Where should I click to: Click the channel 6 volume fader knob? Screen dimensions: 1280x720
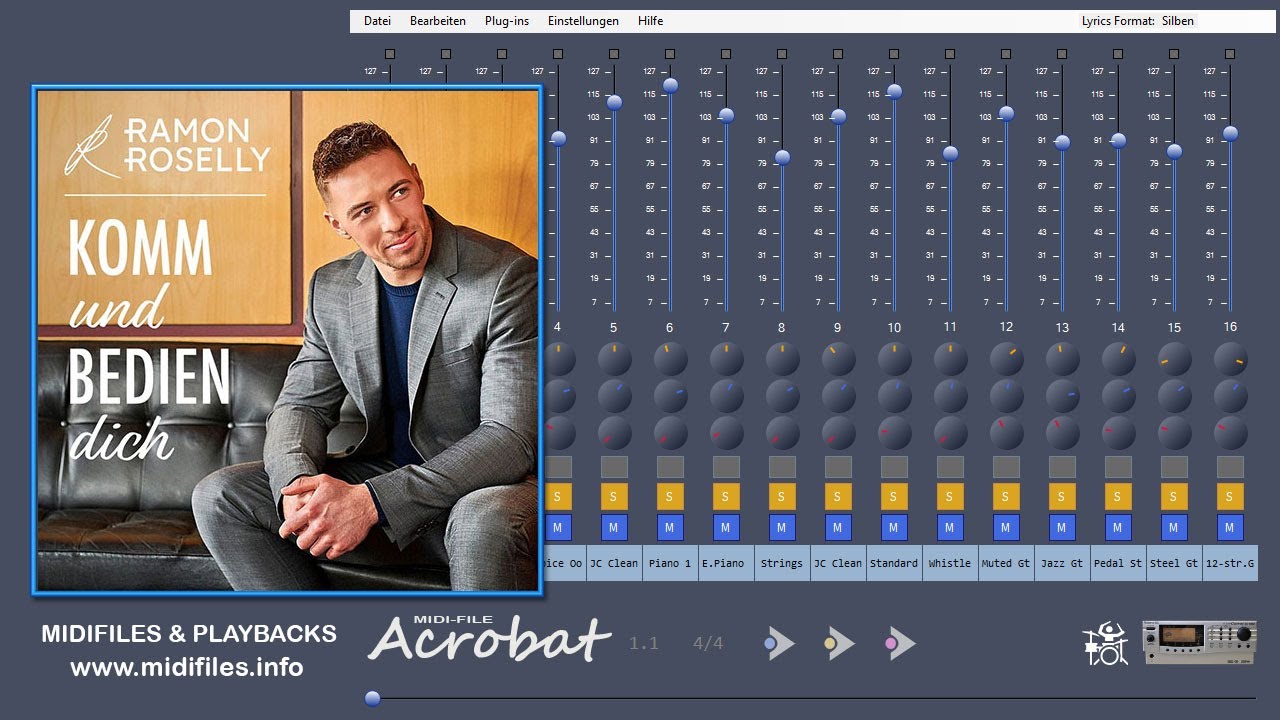pos(670,85)
